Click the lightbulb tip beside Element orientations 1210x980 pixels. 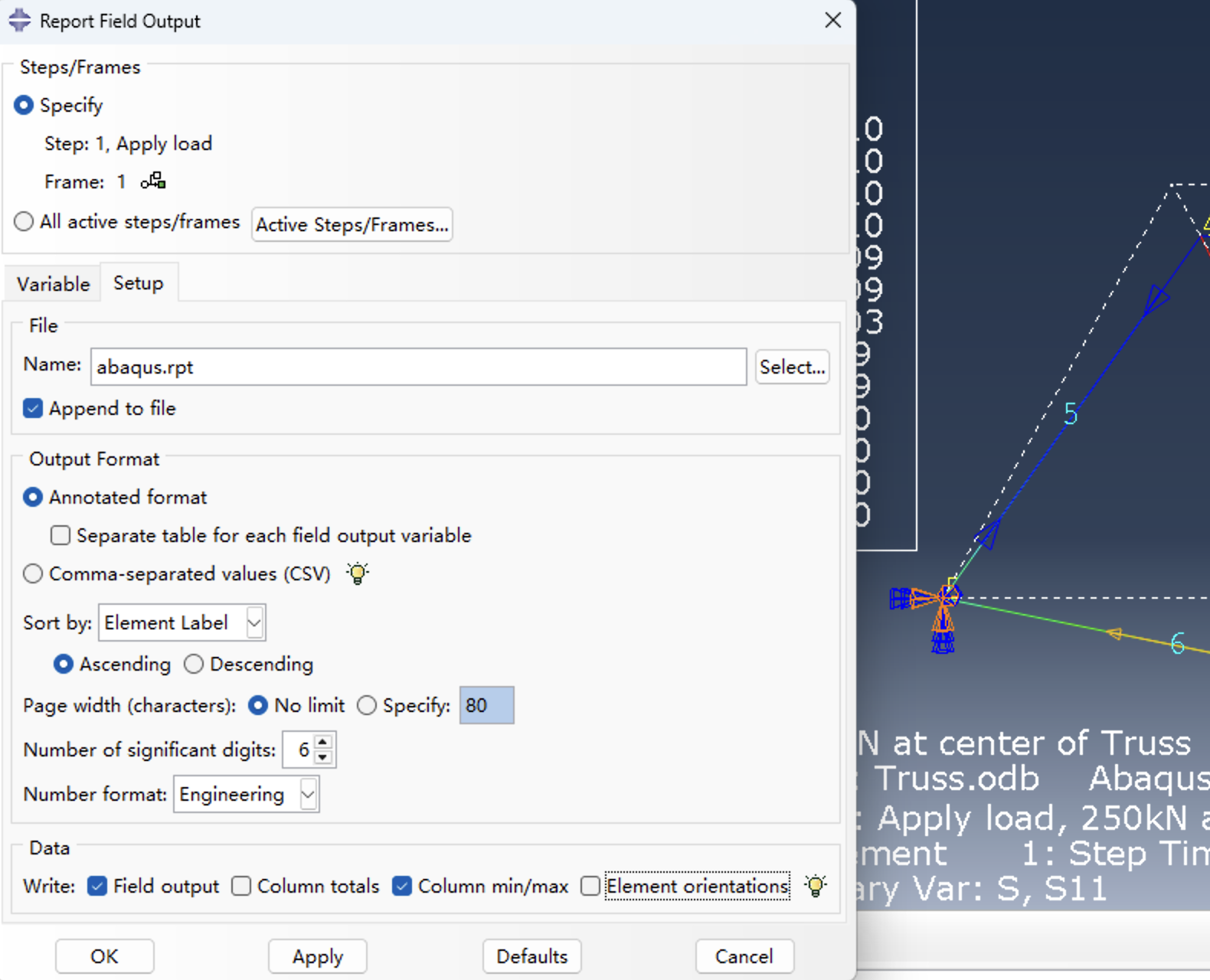point(816,886)
